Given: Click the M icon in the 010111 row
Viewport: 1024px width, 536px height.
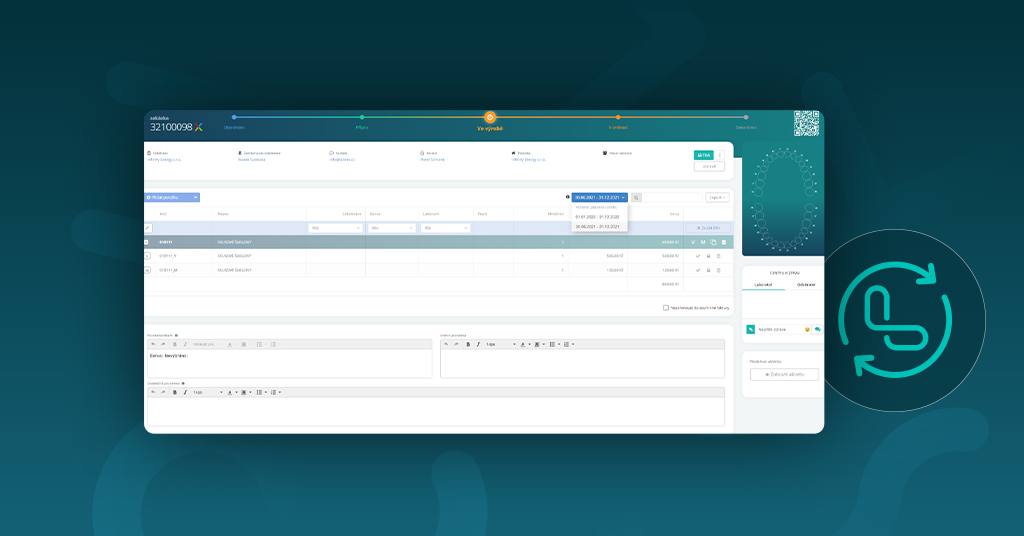Looking at the screenshot, I should coord(703,242).
